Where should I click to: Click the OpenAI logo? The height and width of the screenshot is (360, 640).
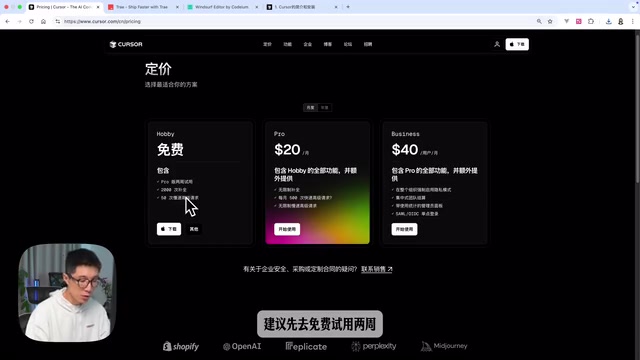pyautogui.click(x=242, y=347)
